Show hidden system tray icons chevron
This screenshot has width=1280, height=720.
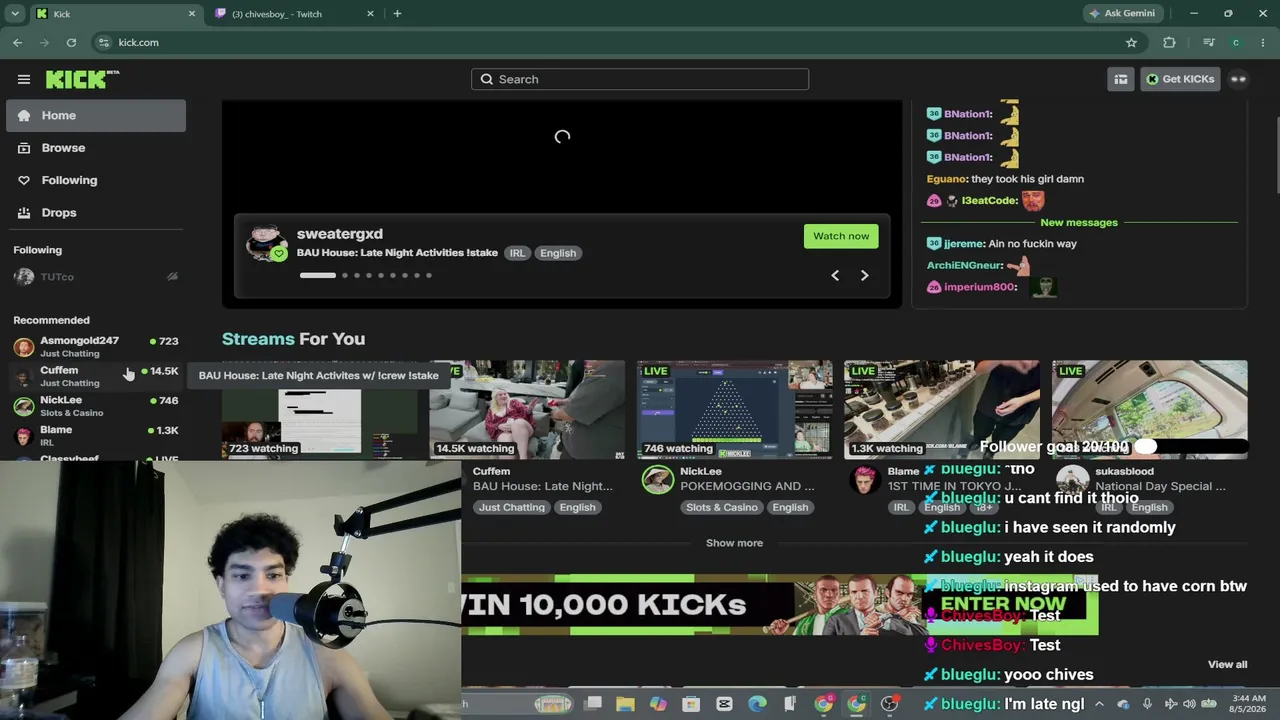click(x=1101, y=704)
